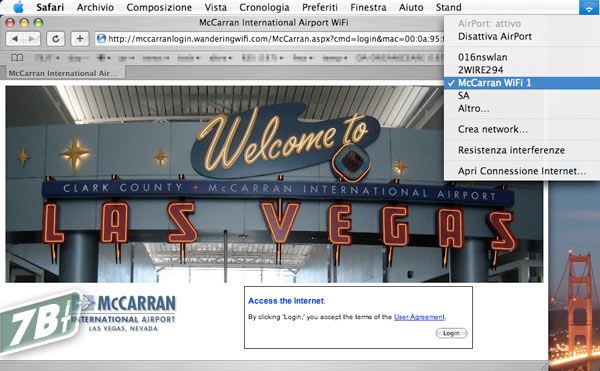The image size is (600, 371).
Task: Select Apri Connessione Internet...
Action: [522, 171]
